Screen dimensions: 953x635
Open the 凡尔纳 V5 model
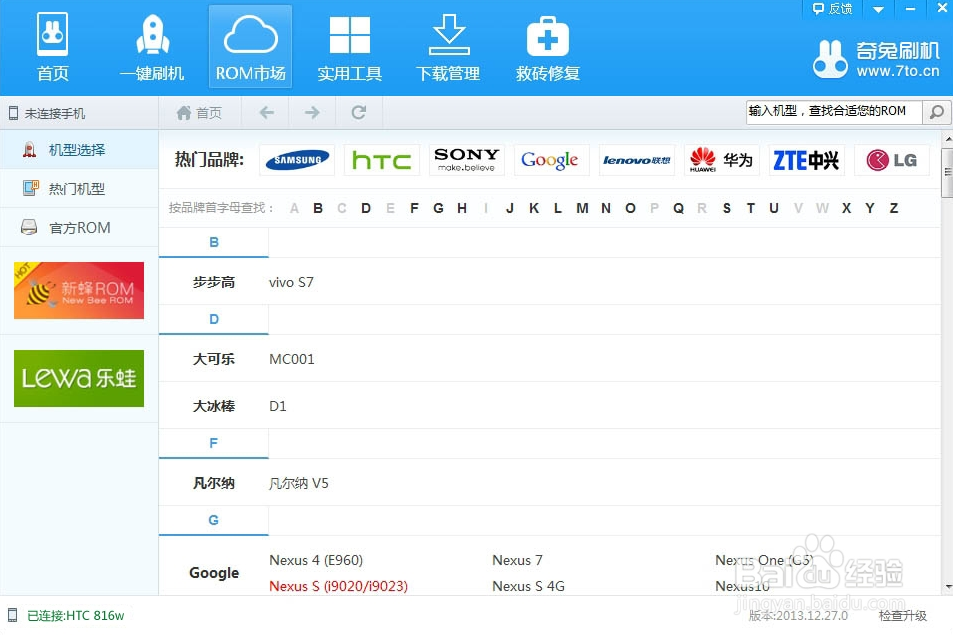click(298, 483)
